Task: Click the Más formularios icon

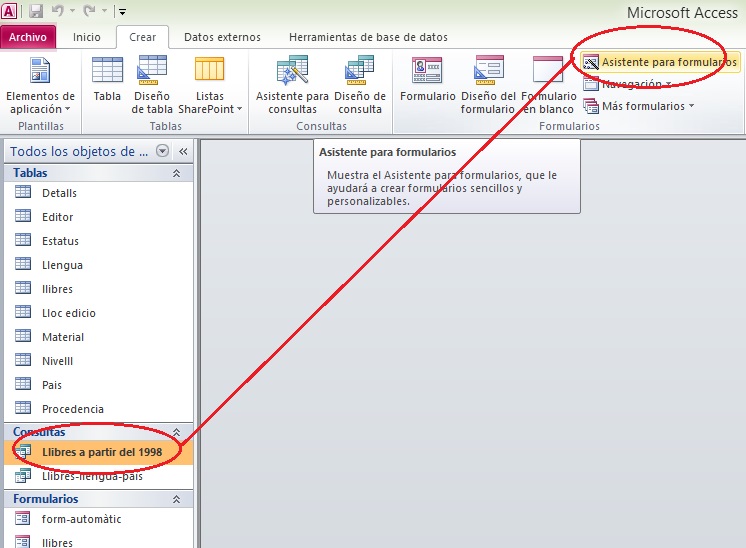Action: point(591,106)
